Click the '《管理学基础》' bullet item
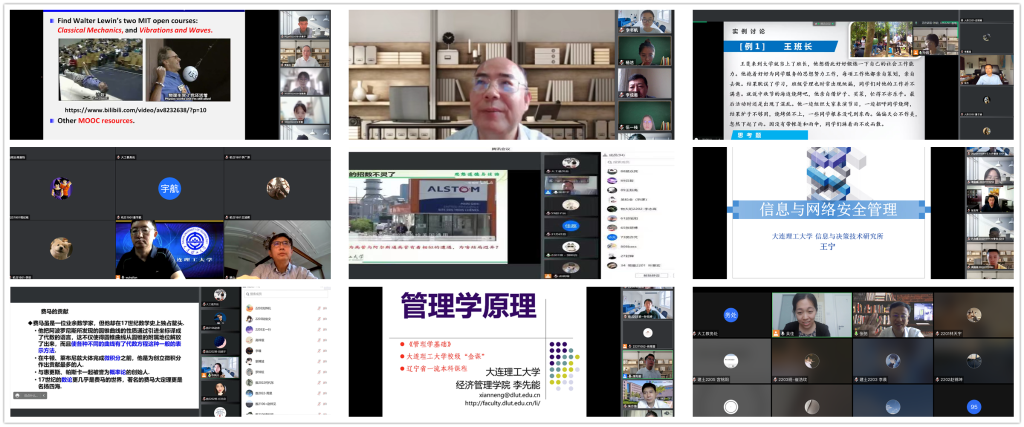The image size is (1024, 427). click(x=430, y=343)
